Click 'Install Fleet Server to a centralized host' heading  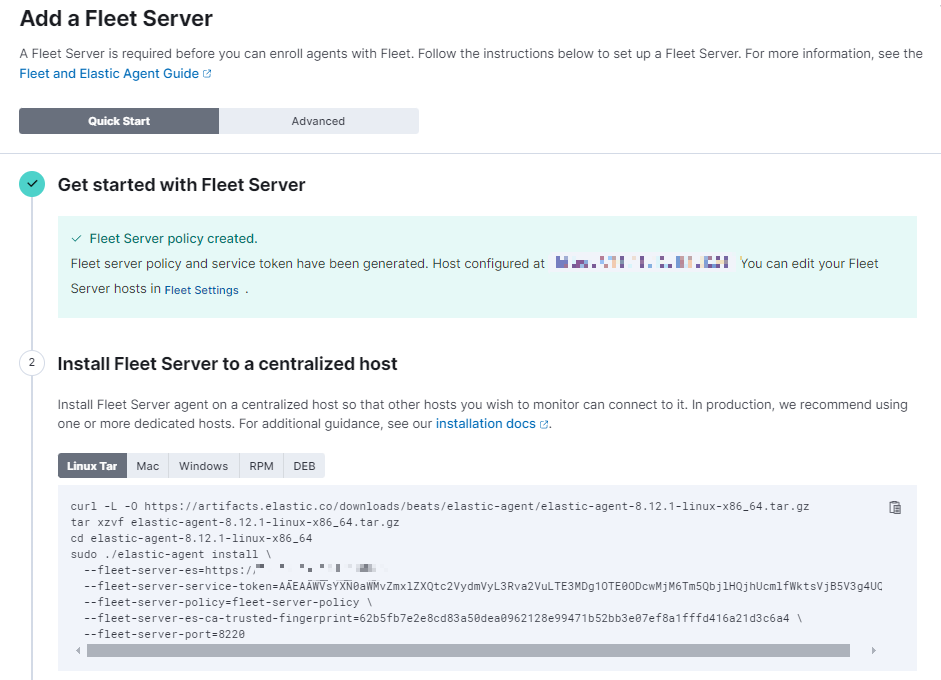(227, 364)
